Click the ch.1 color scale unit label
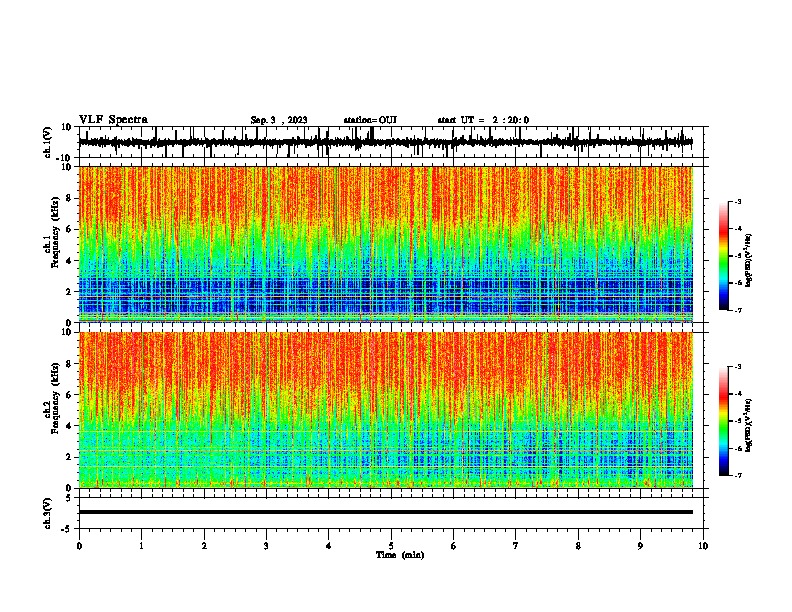The height and width of the screenshot is (612, 792). (749, 261)
